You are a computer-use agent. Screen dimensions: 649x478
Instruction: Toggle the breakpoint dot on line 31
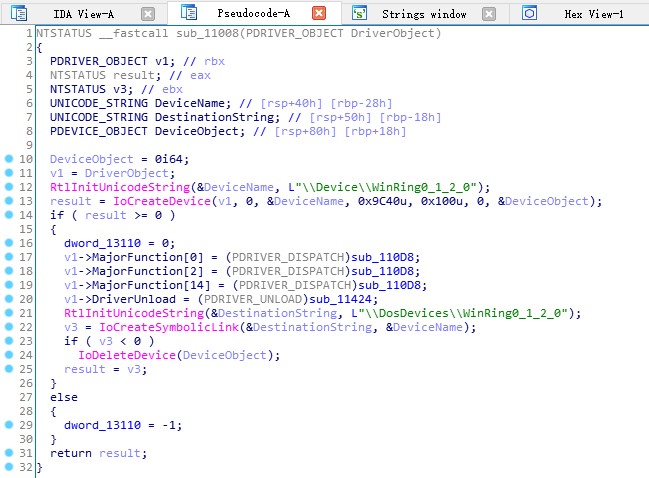(8, 453)
